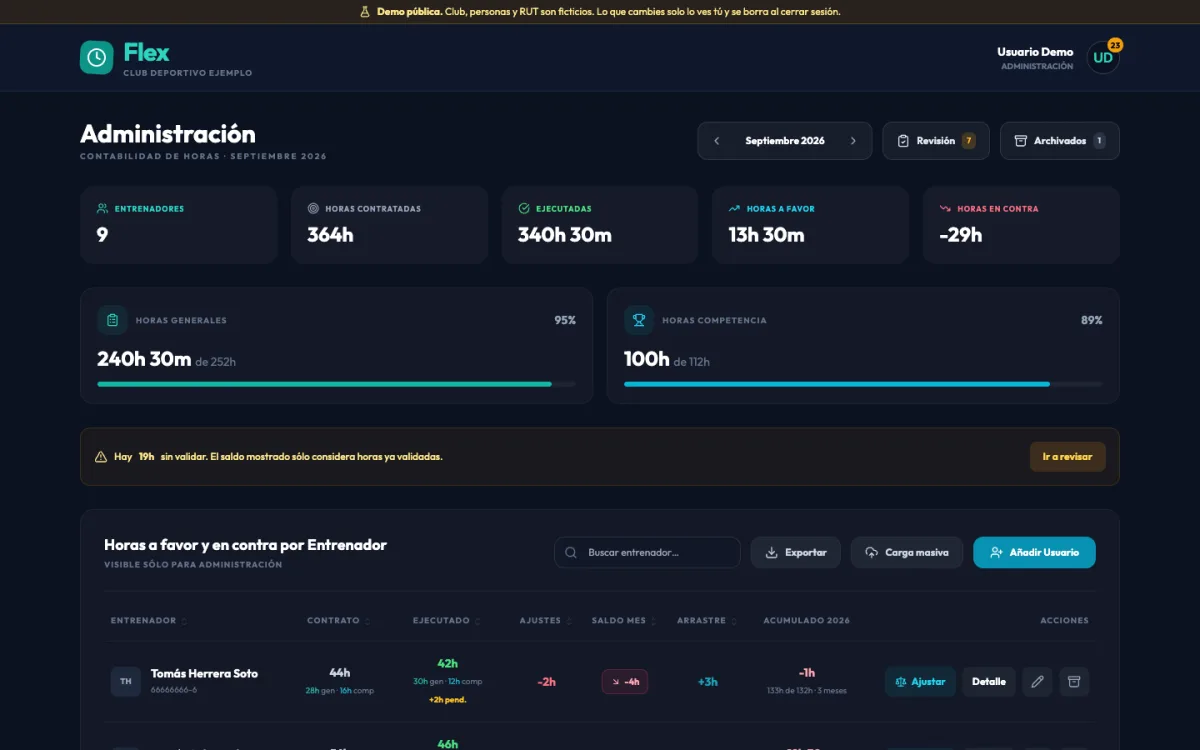Click the -4h Saldo Mes badge
Screen dimensions: 1200x750
point(625,682)
